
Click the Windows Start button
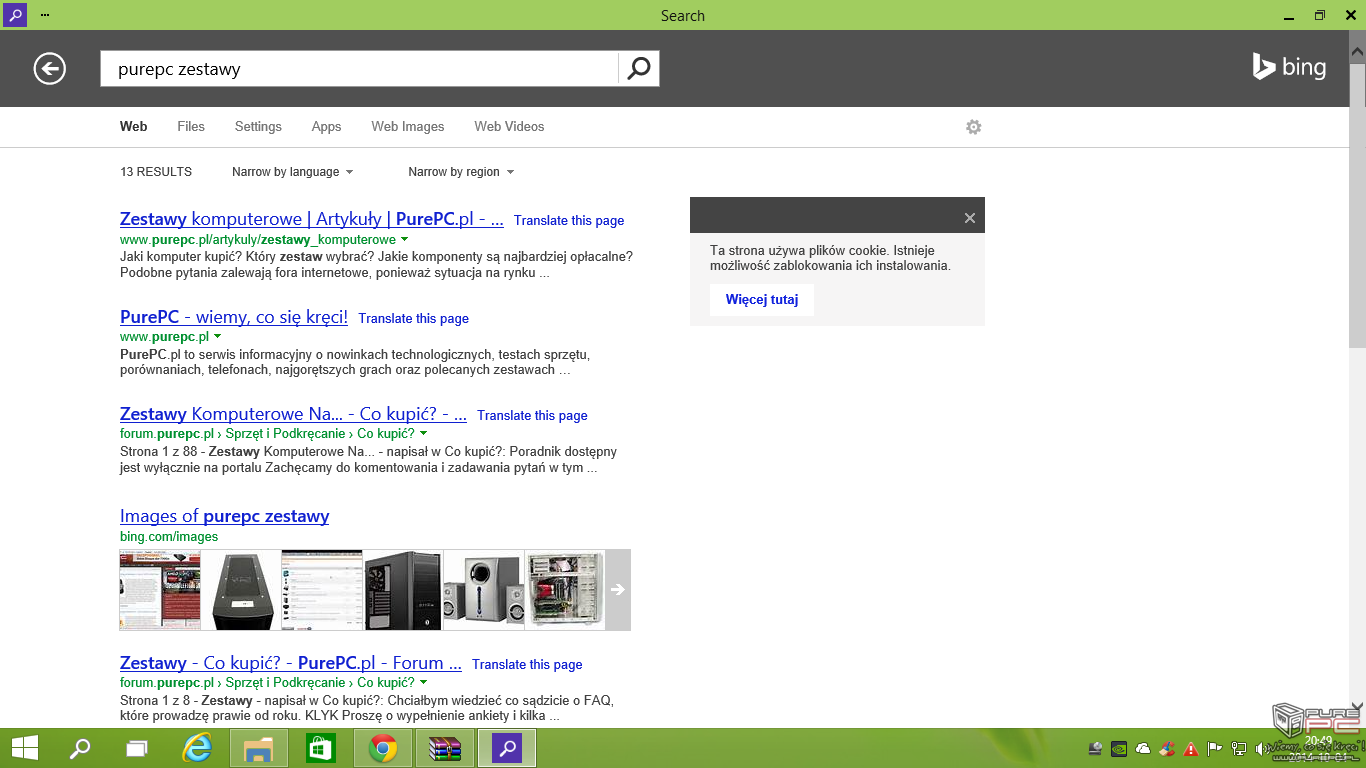point(25,748)
